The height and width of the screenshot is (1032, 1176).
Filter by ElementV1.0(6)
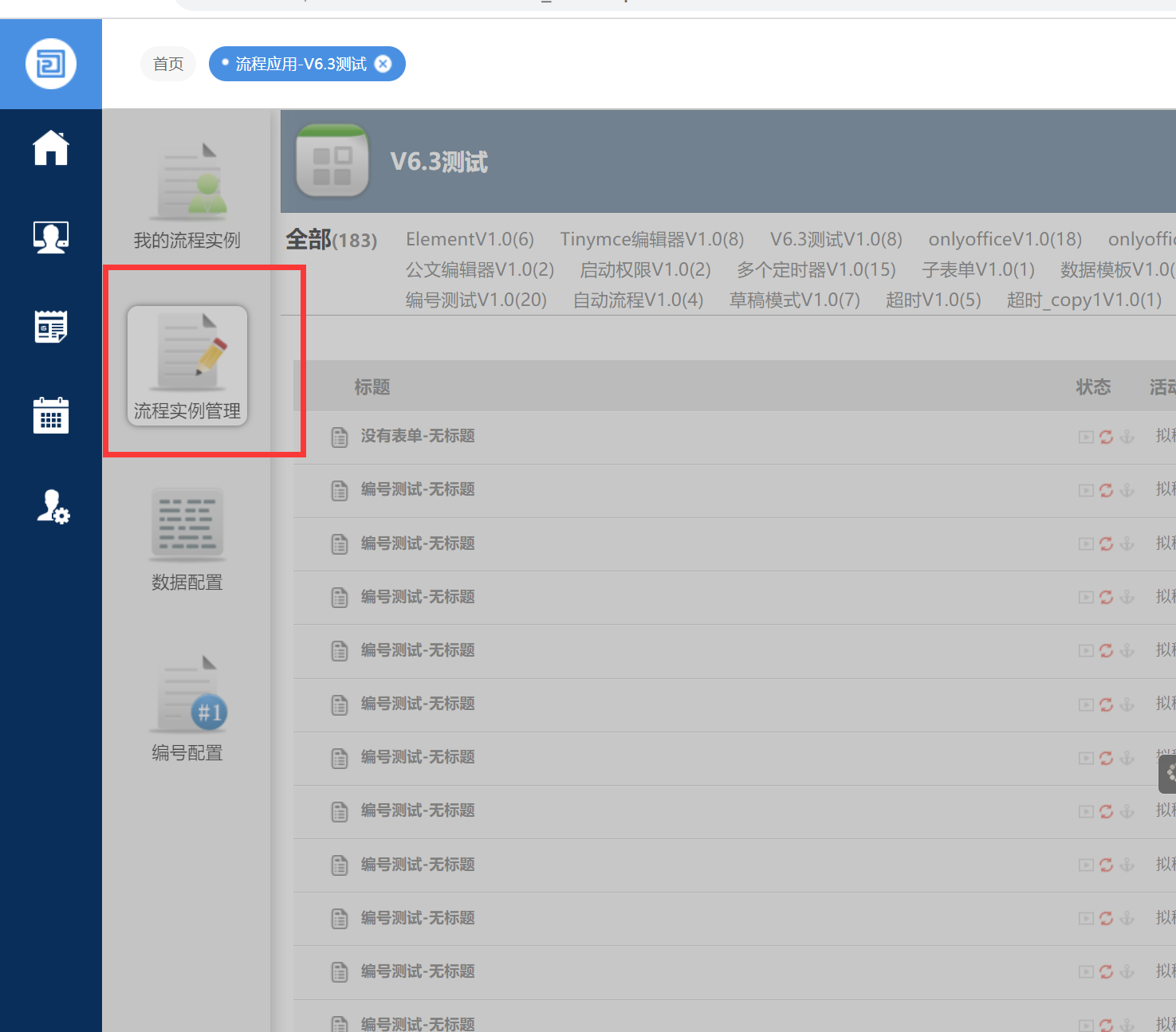click(x=470, y=239)
